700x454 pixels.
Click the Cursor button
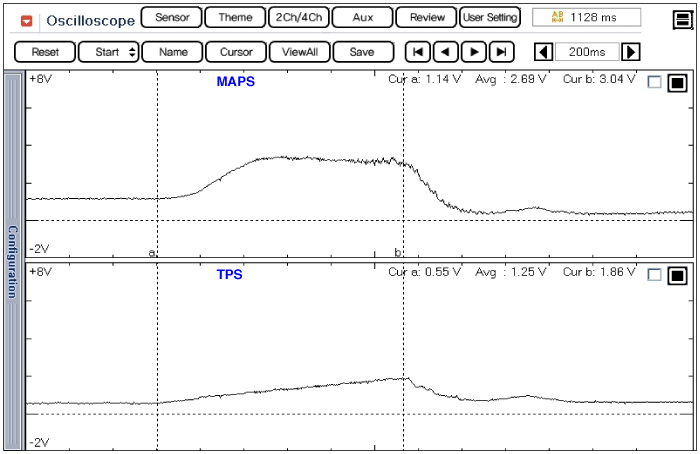click(x=236, y=52)
